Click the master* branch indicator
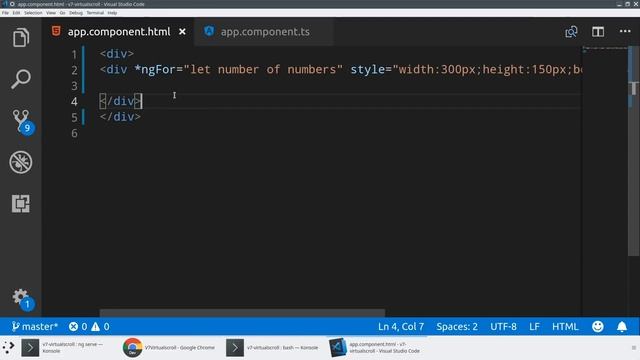This screenshot has width=640, height=360. click(35, 327)
